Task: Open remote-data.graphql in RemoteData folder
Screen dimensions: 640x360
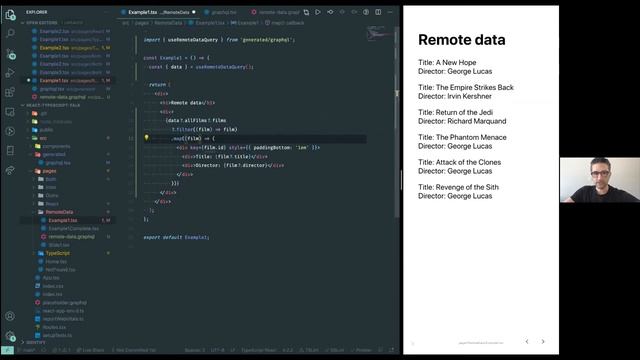Action: (71, 236)
